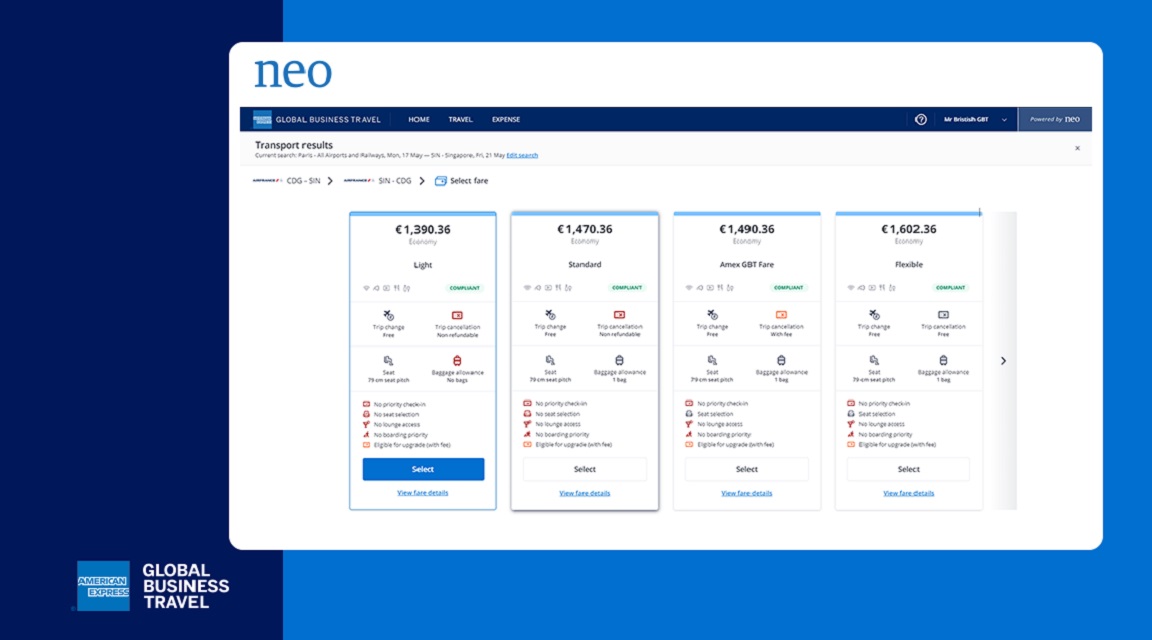Click the Flexible fare baggage allowance icon
Screen dimensions: 1152x640
click(x=943, y=360)
